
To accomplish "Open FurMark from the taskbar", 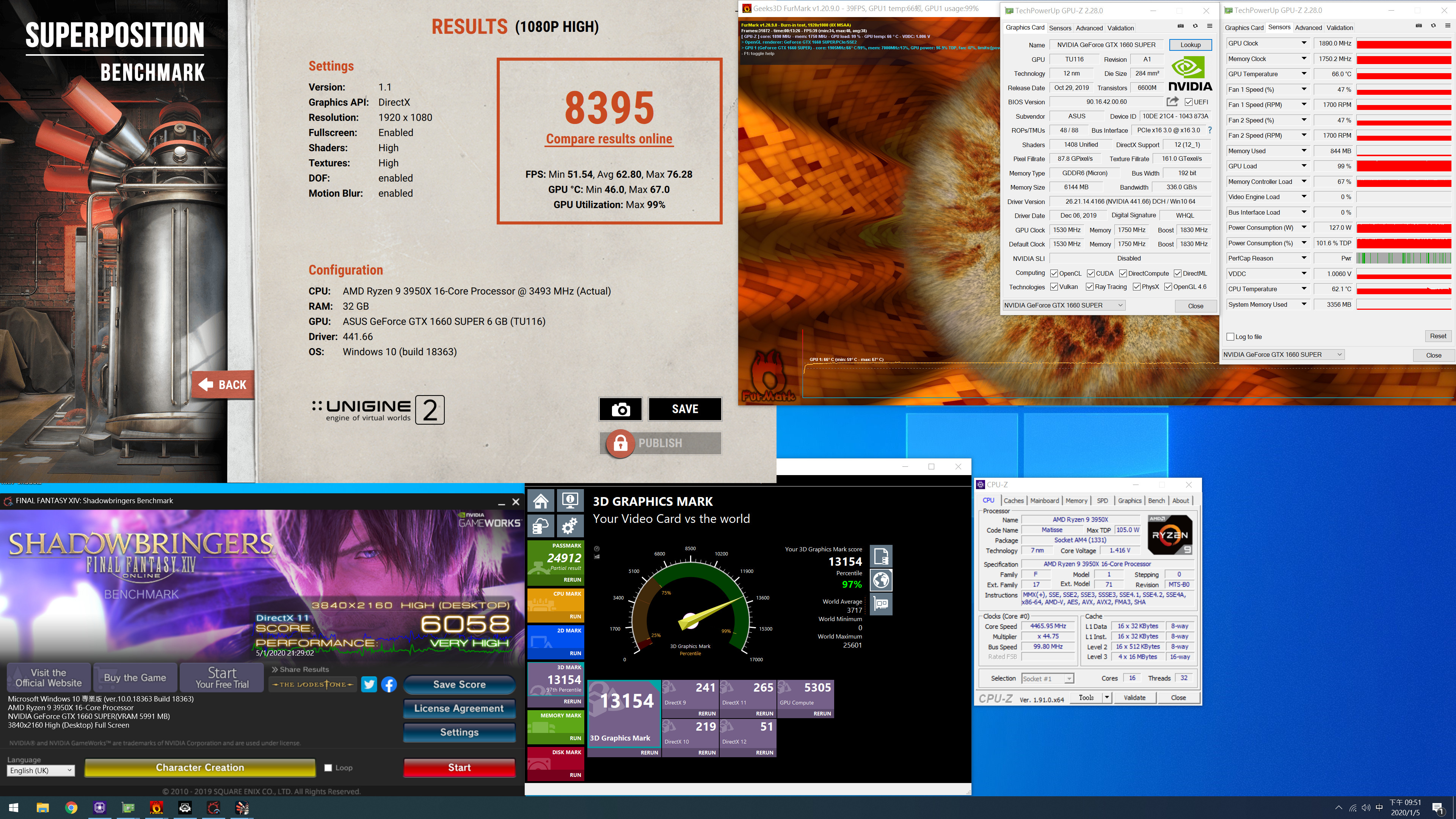I will click(x=157, y=808).
